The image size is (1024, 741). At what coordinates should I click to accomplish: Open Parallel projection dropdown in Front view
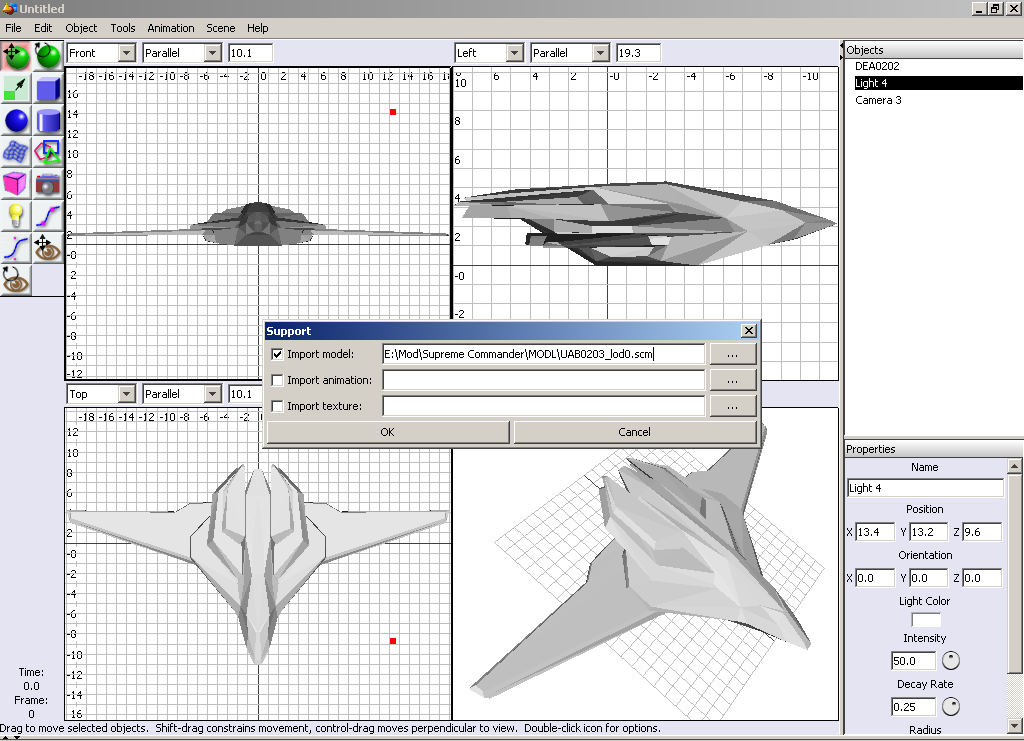click(212, 53)
